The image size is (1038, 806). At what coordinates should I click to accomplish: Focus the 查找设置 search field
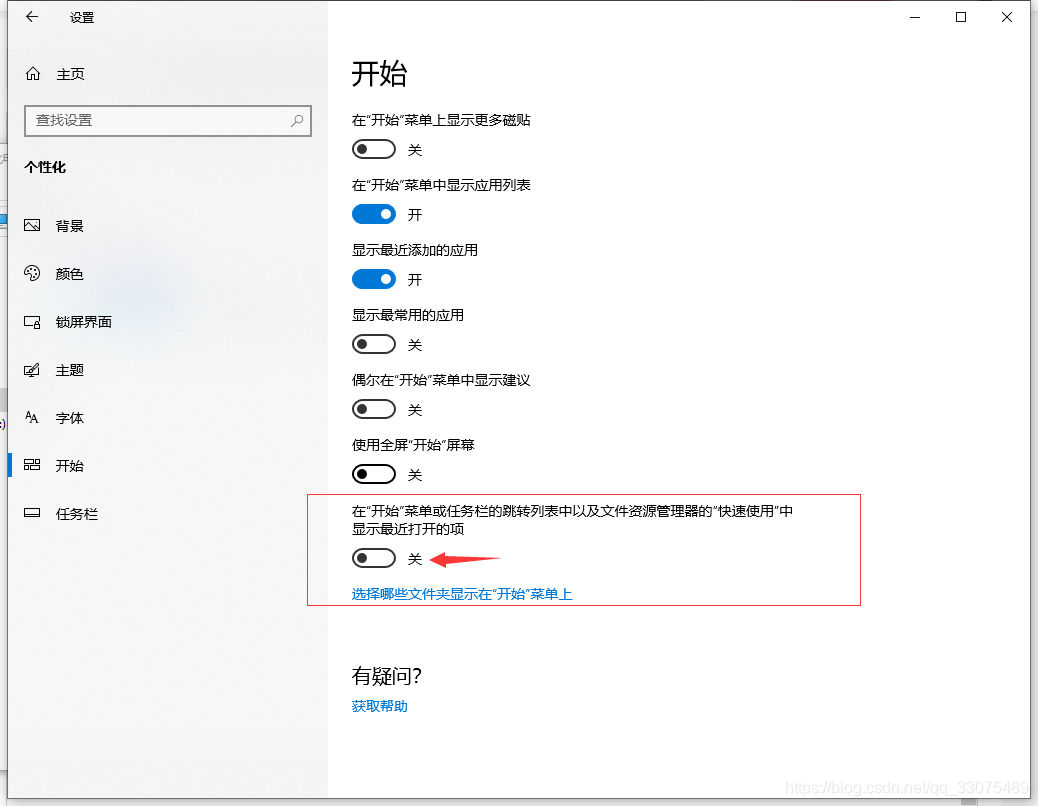click(x=168, y=120)
